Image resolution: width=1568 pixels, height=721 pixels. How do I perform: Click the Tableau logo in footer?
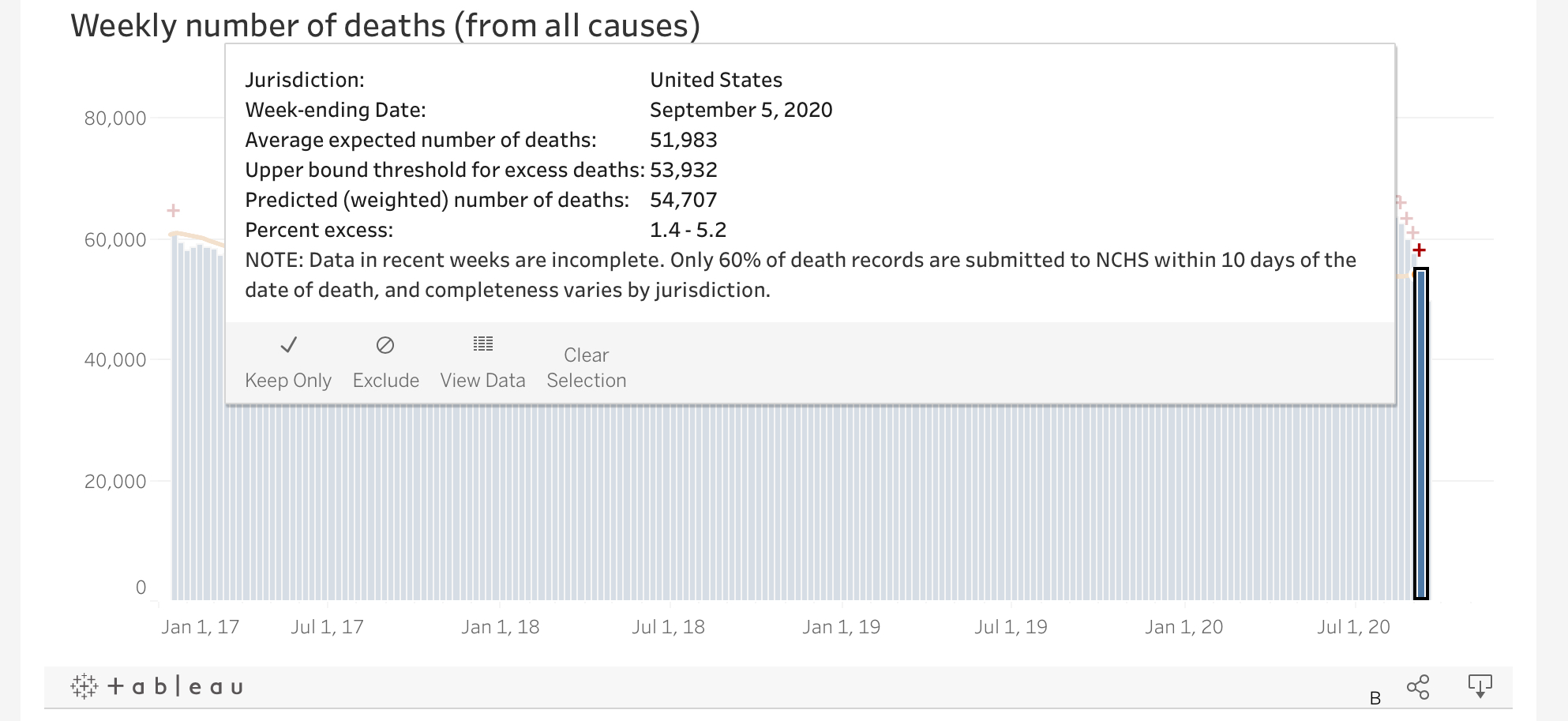click(156, 686)
